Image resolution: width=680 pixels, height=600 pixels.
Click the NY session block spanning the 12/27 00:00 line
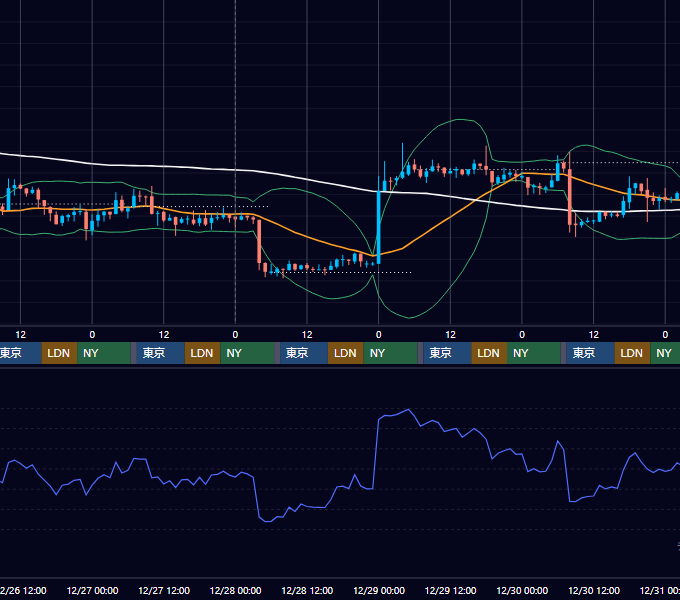pyautogui.click(x=104, y=353)
